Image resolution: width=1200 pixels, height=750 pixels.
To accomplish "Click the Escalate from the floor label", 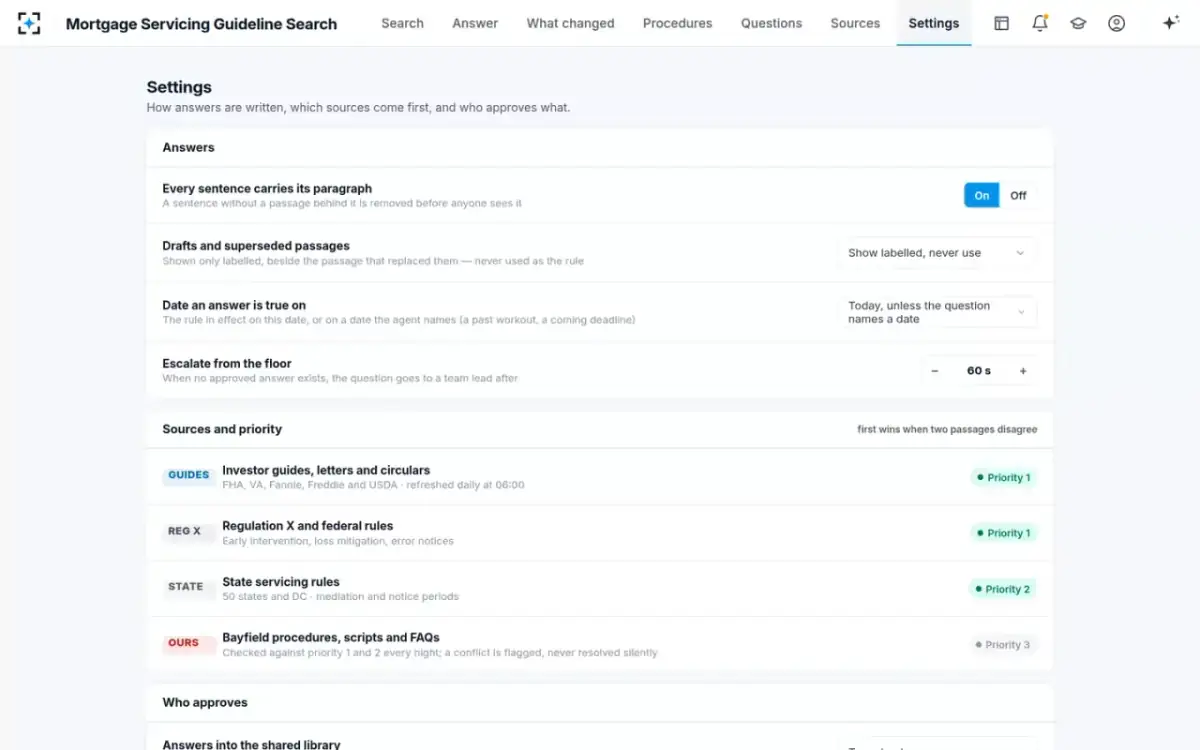I will click(x=227, y=363).
